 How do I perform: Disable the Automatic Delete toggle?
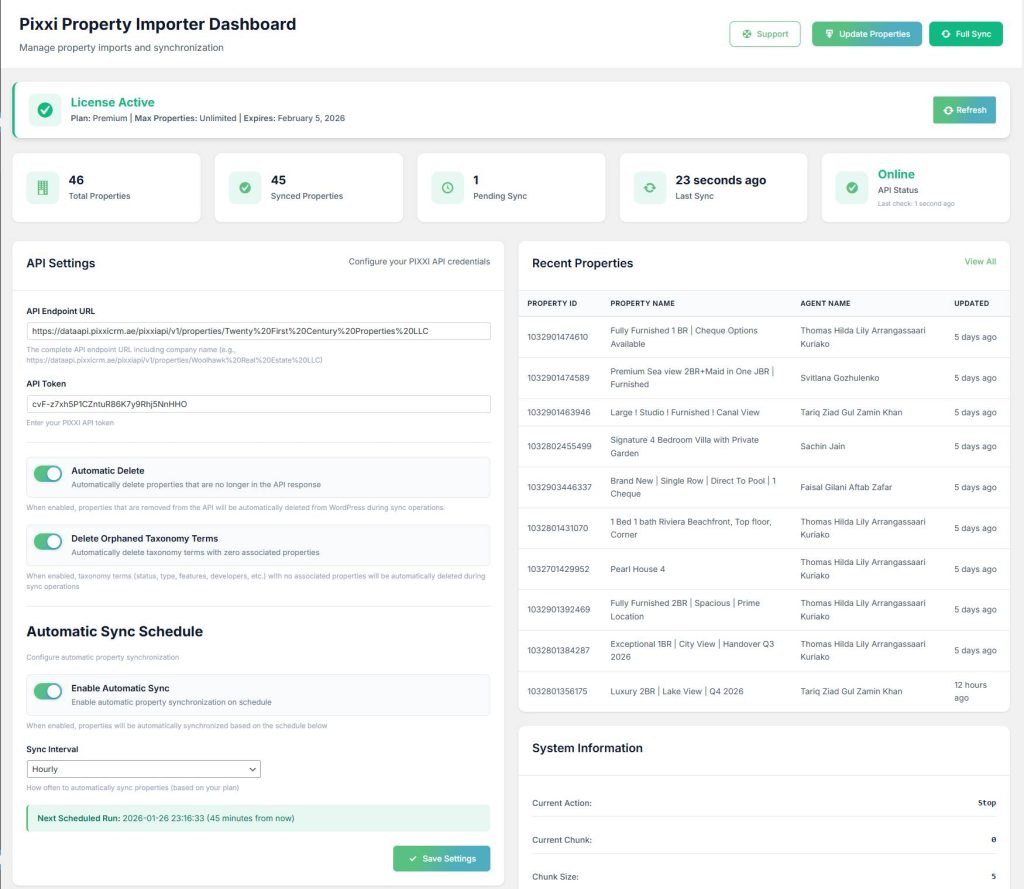[48, 473]
